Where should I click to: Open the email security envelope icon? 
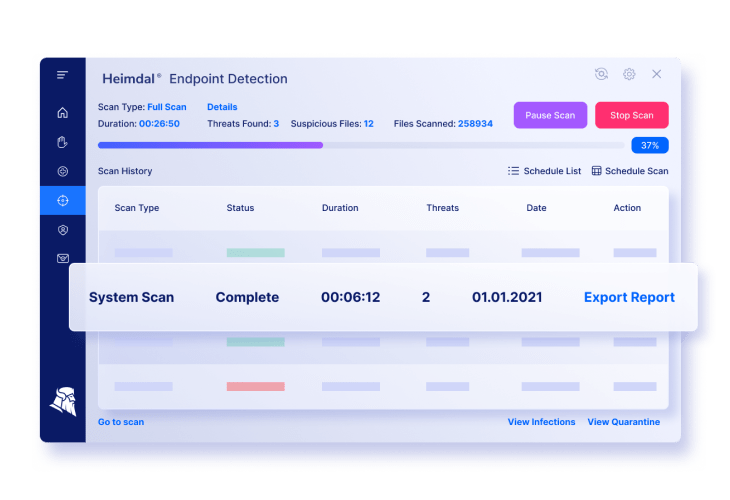click(63, 258)
